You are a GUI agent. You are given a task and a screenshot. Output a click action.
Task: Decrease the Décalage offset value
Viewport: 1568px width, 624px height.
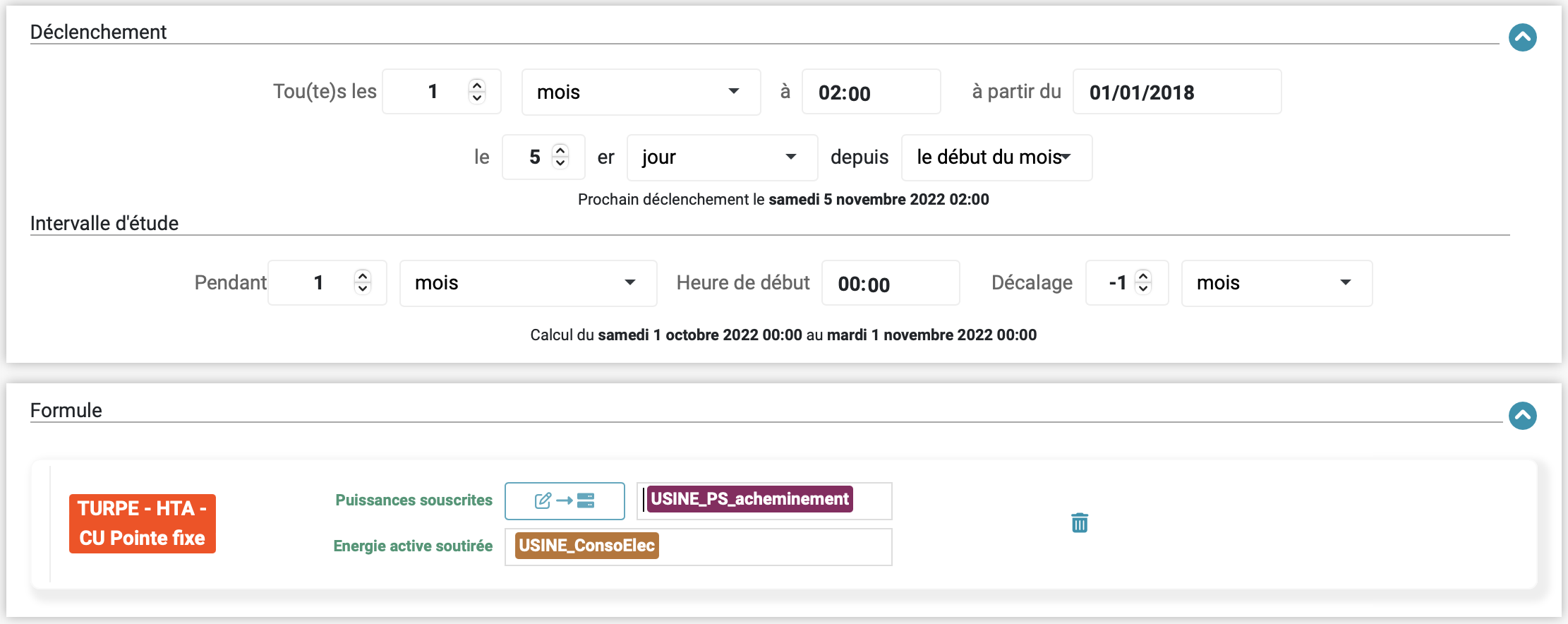pos(1143,289)
